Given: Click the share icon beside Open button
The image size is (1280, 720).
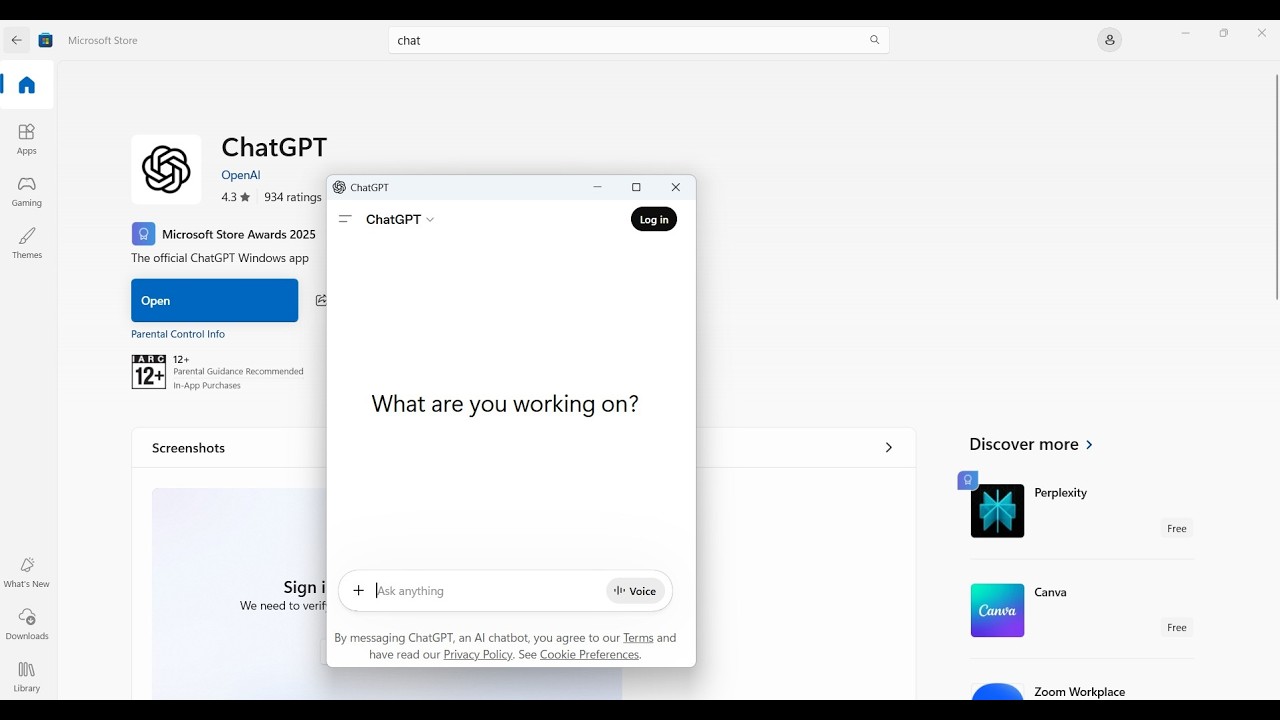Looking at the screenshot, I should 321,300.
